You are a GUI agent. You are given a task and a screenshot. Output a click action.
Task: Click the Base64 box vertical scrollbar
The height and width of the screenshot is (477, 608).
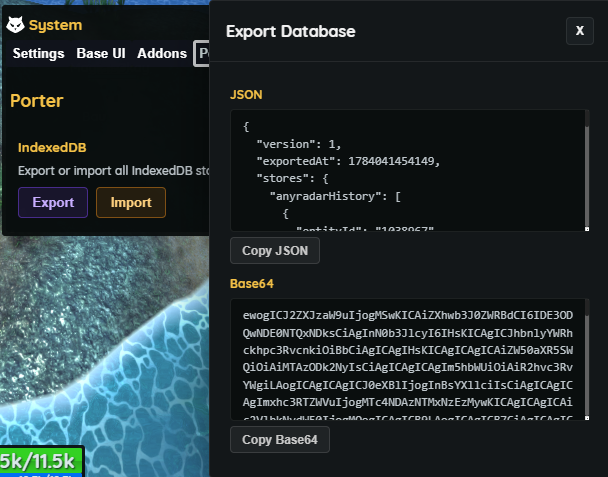[x=587, y=357]
